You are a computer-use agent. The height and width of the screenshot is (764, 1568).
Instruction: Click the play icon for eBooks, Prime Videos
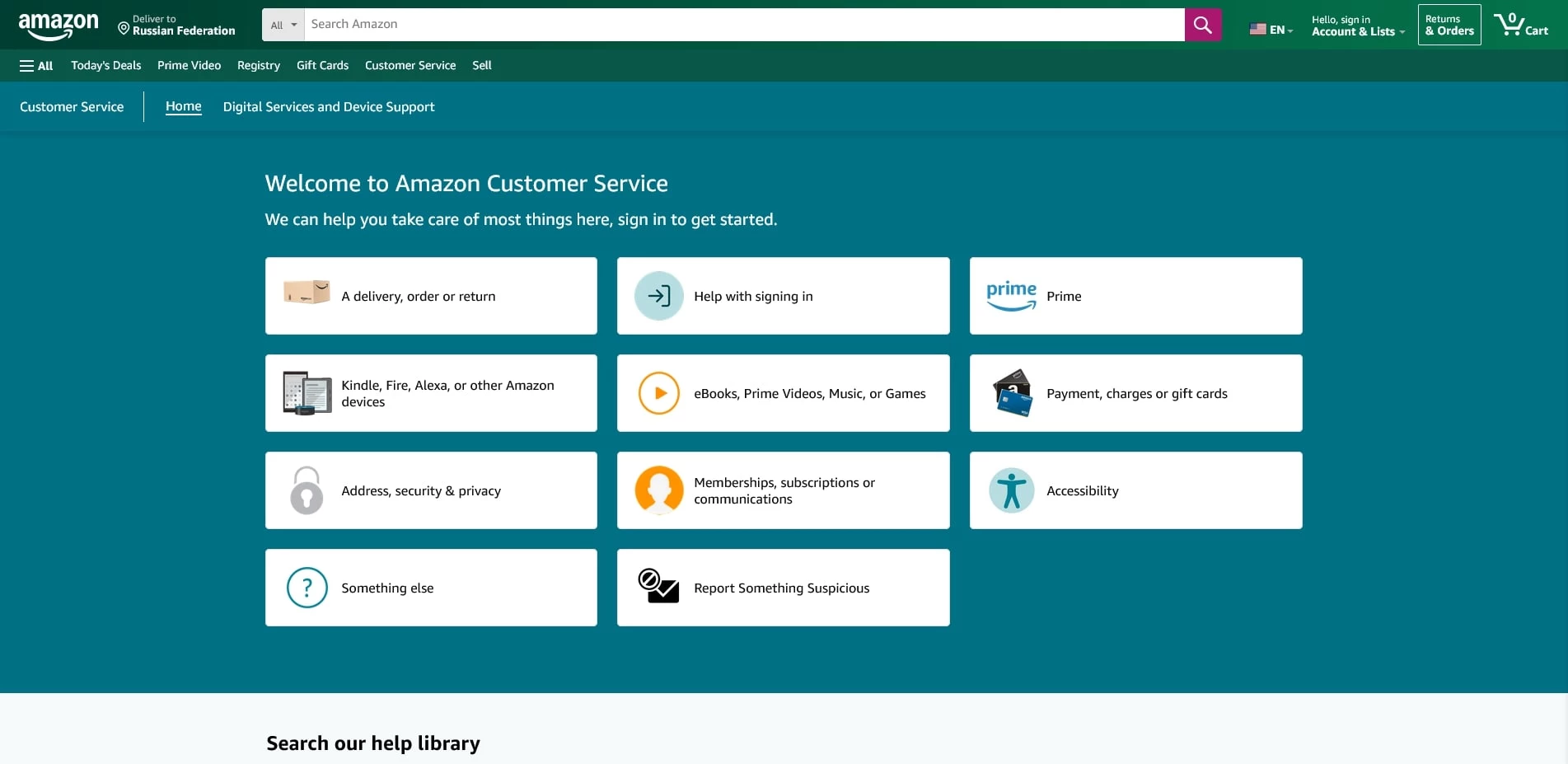(658, 393)
